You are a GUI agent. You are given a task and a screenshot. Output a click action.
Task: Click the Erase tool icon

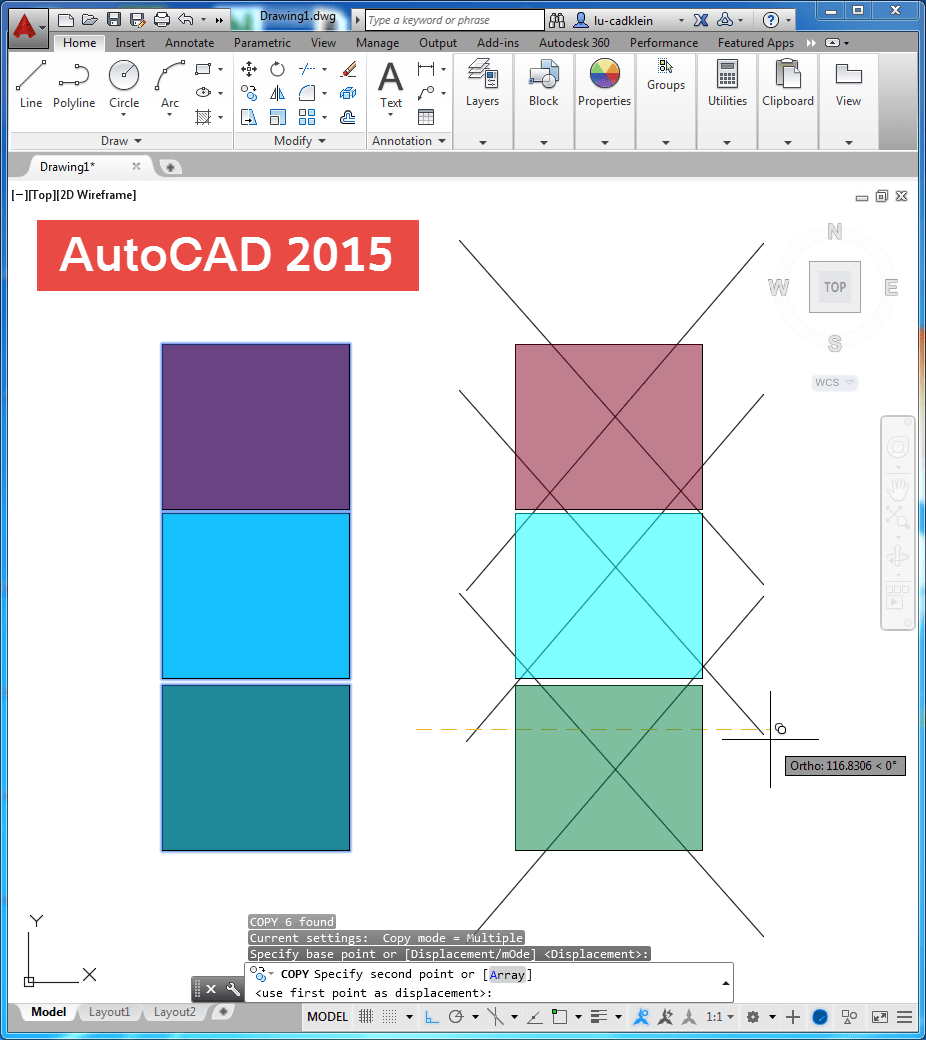[348, 69]
